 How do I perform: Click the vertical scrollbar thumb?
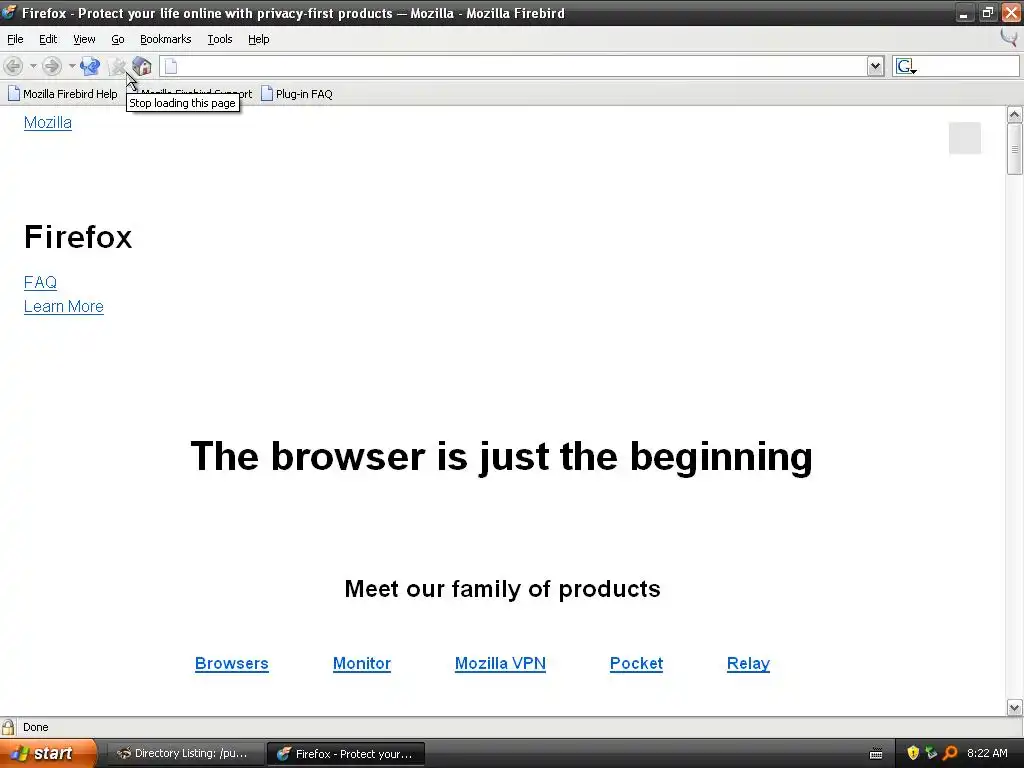point(1014,149)
